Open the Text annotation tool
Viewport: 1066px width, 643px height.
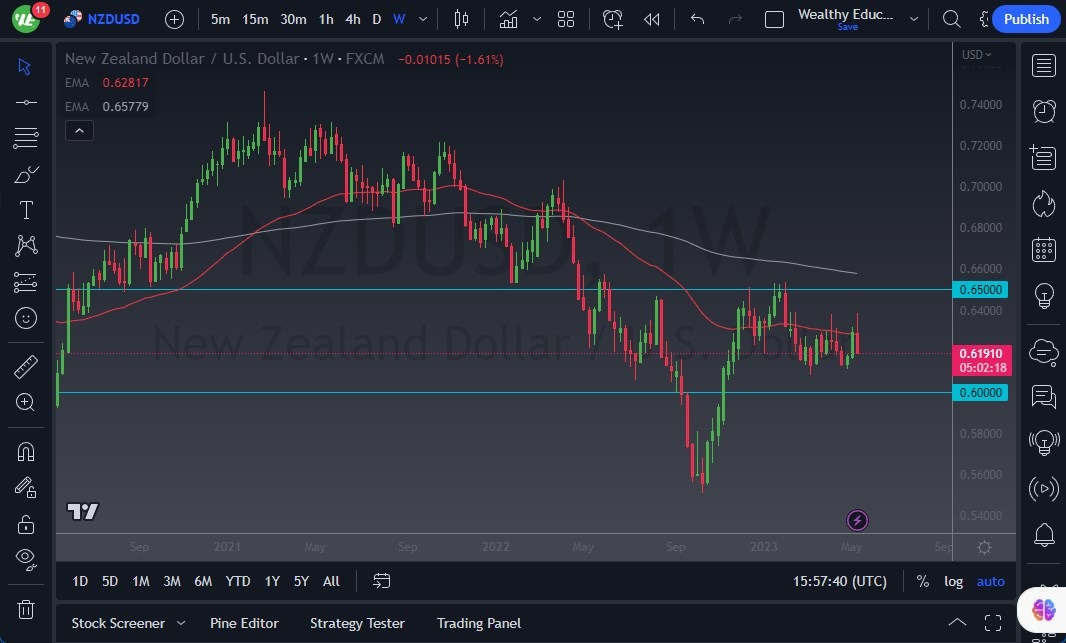pyautogui.click(x=26, y=209)
